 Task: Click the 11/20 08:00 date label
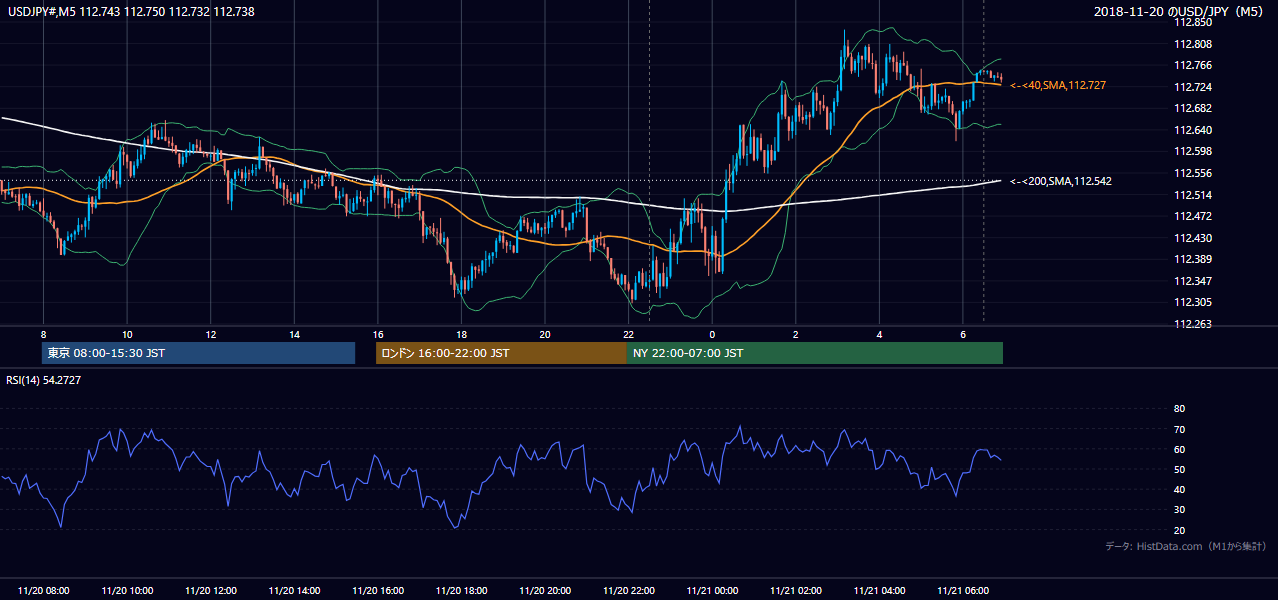[x=44, y=591]
